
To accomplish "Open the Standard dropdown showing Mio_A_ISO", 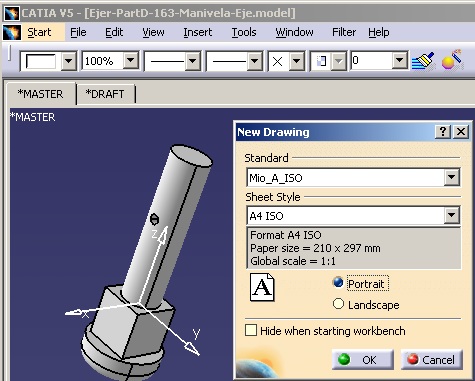I will click(452, 177).
